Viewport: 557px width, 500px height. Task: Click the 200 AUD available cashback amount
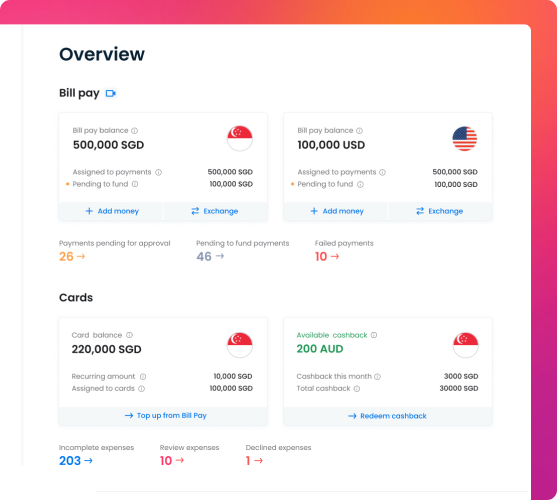pyautogui.click(x=320, y=349)
